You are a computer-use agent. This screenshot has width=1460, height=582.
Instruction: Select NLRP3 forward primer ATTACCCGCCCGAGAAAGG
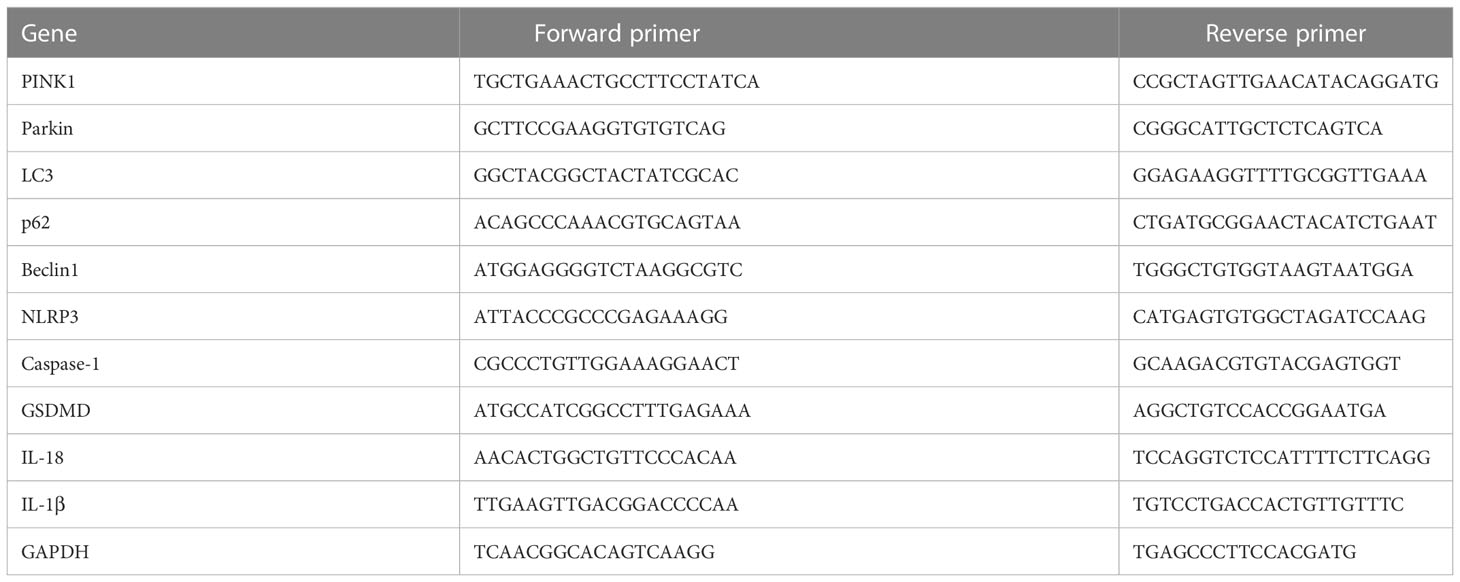point(601,316)
